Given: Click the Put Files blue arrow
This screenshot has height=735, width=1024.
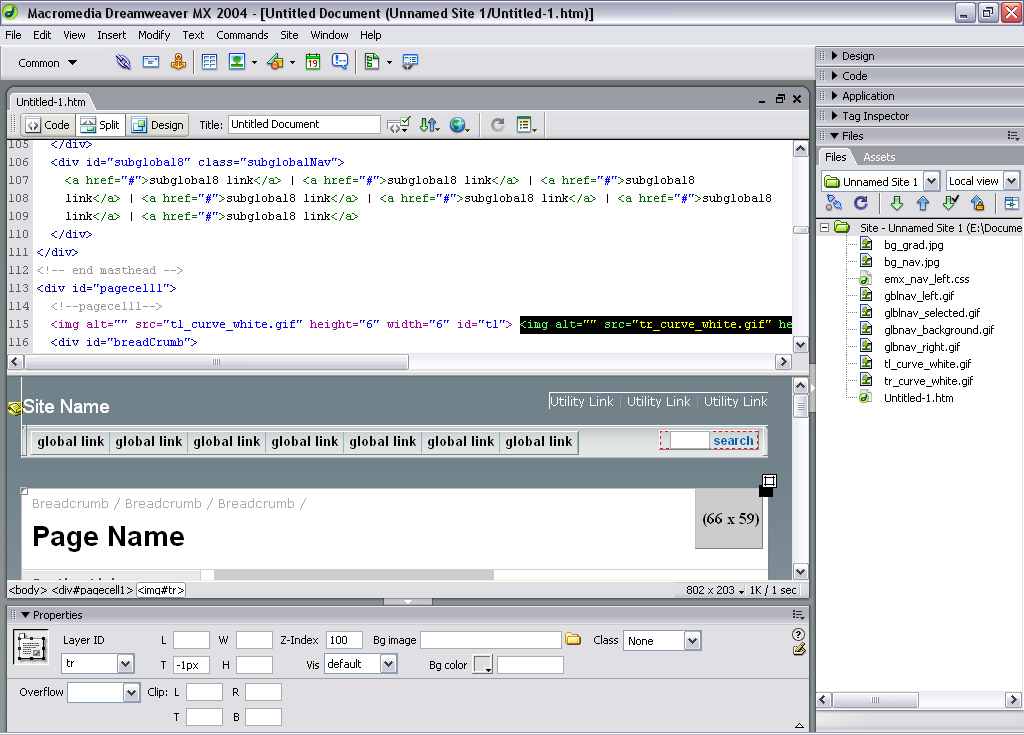Looking at the screenshot, I should (x=923, y=203).
